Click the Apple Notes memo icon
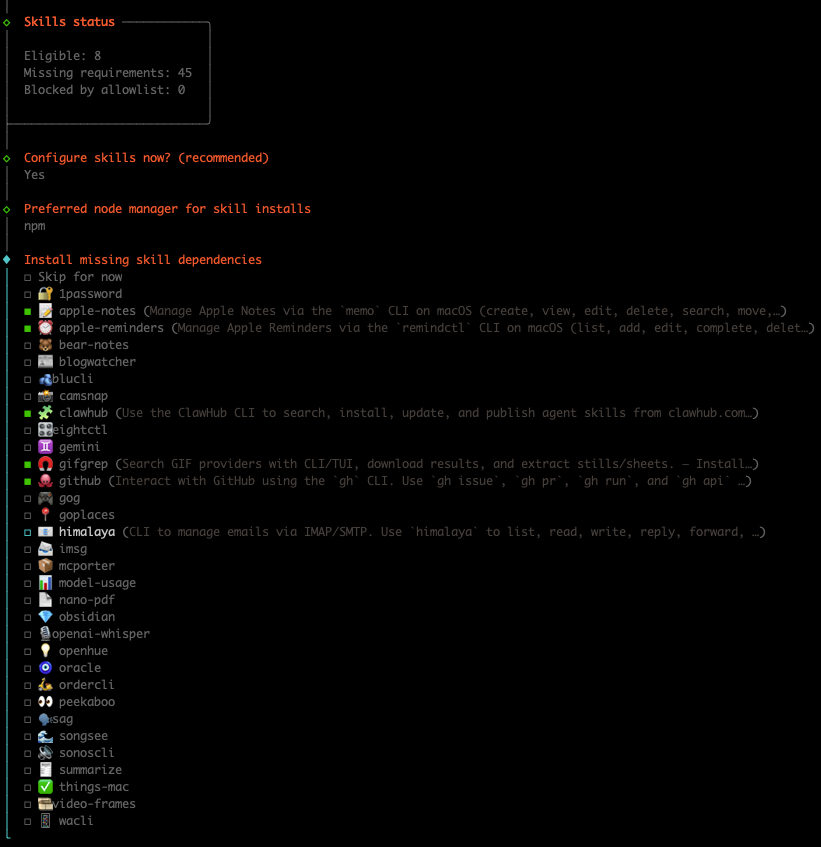Image resolution: width=821 pixels, height=847 pixels. 45,310
